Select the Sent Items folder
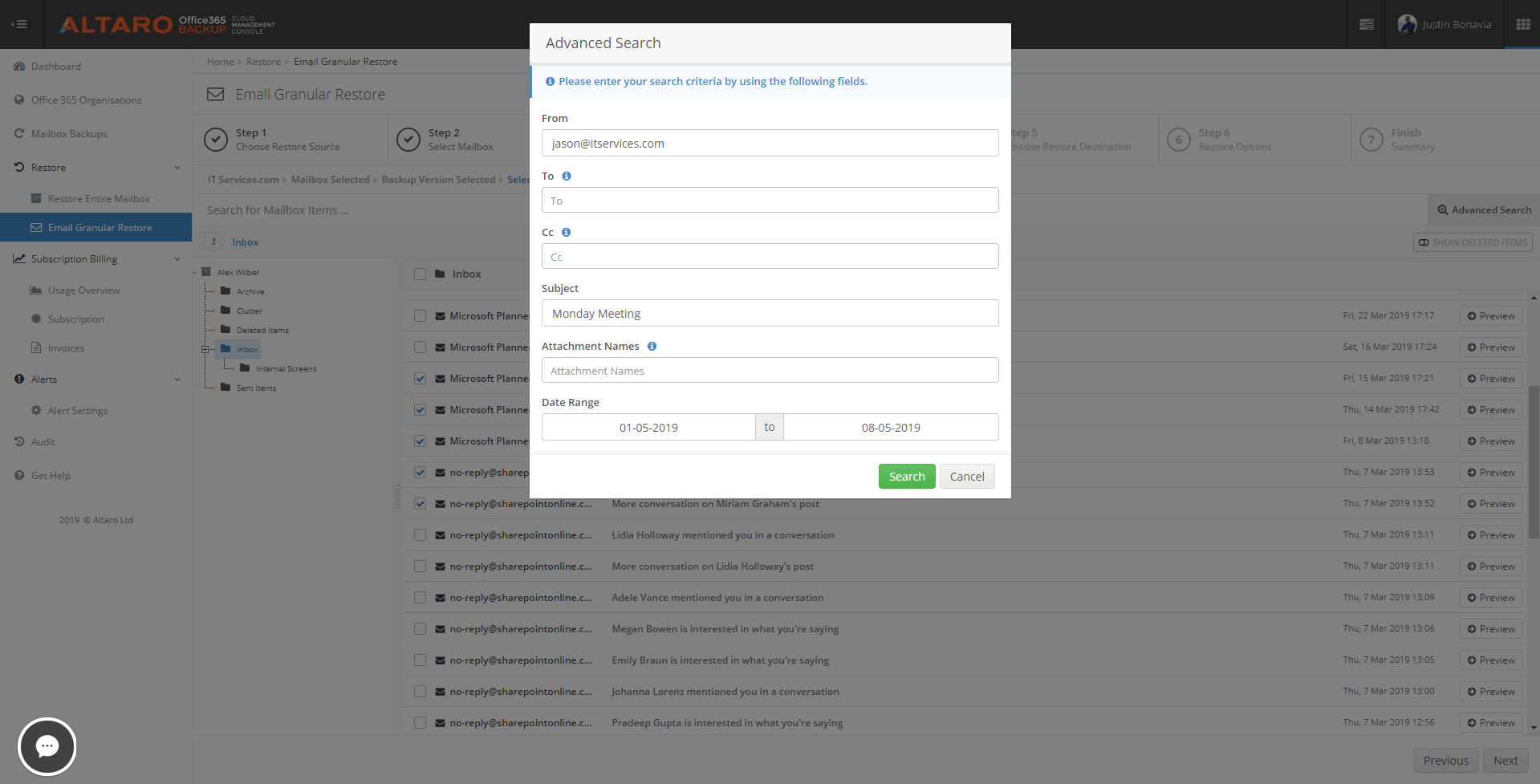The width and height of the screenshot is (1540, 784). coord(256,388)
